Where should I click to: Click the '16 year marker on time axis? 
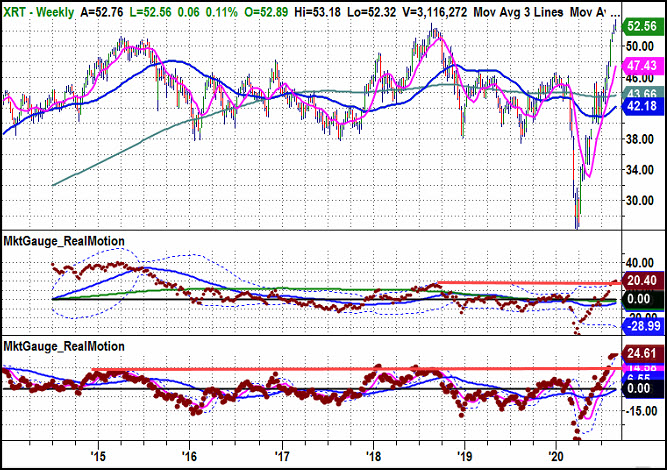coord(189,456)
